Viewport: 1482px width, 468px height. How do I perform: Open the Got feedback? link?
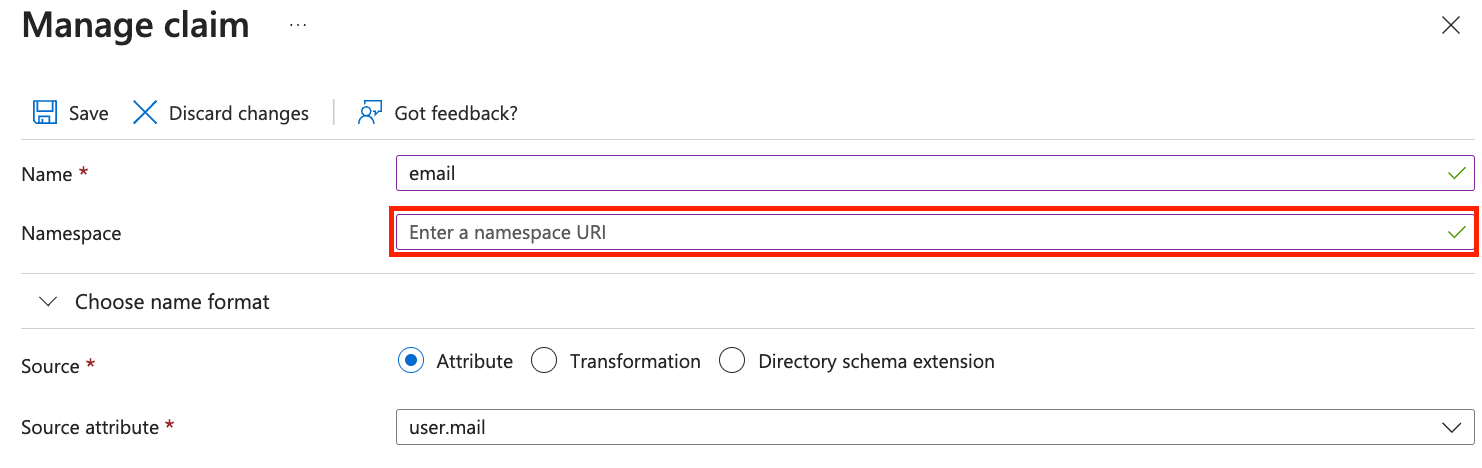pos(456,113)
